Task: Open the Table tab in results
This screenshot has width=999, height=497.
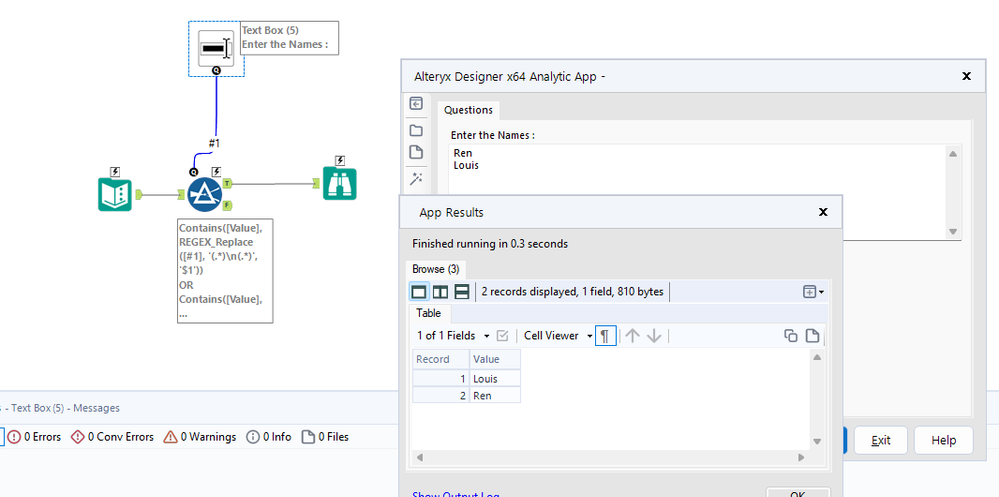Action: tap(429, 313)
